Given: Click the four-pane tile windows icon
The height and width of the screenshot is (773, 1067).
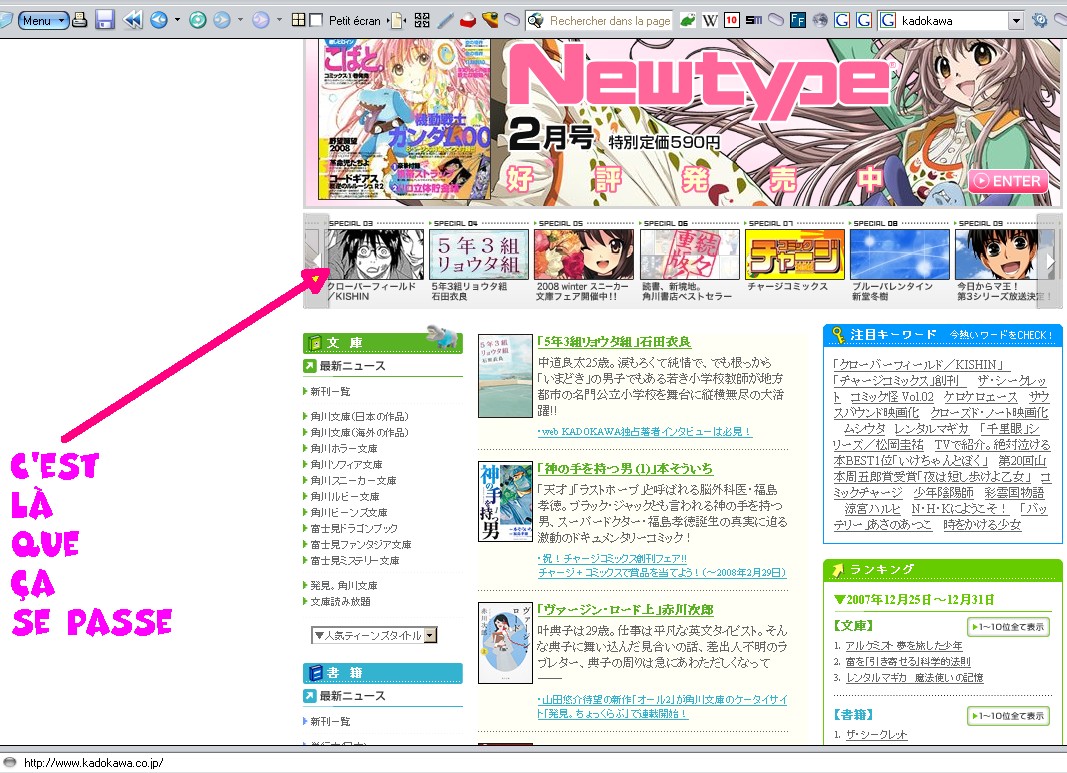Looking at the screenshot, I should coord(298,20).
